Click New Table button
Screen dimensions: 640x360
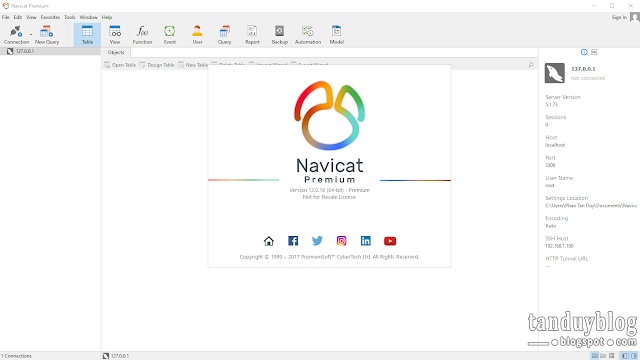point(193,65)
